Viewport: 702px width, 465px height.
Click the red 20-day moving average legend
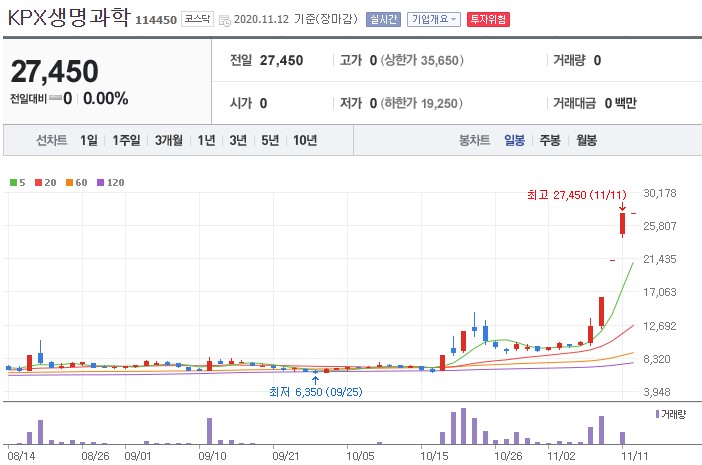point(46,183)
